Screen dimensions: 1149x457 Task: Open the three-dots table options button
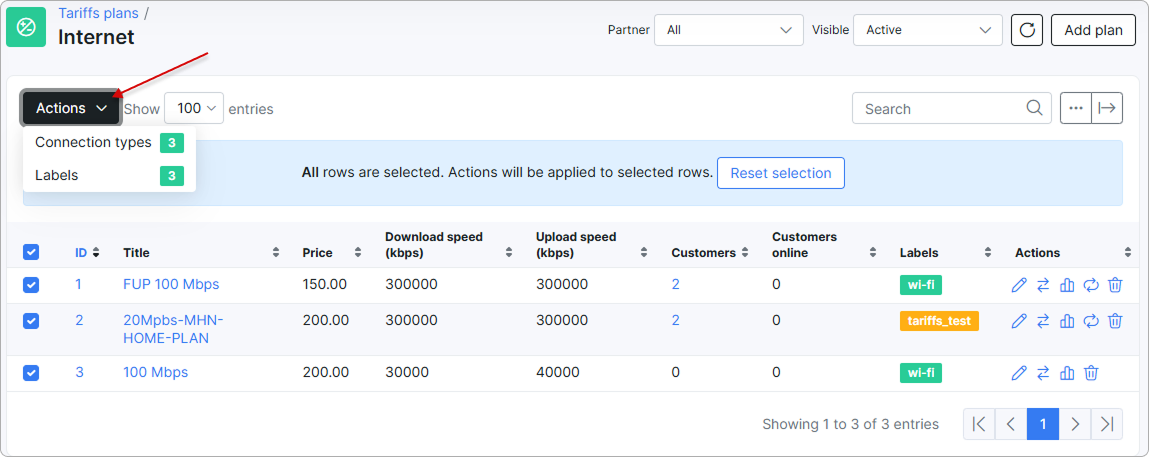pyautogui.click(x=1076, y=108)
